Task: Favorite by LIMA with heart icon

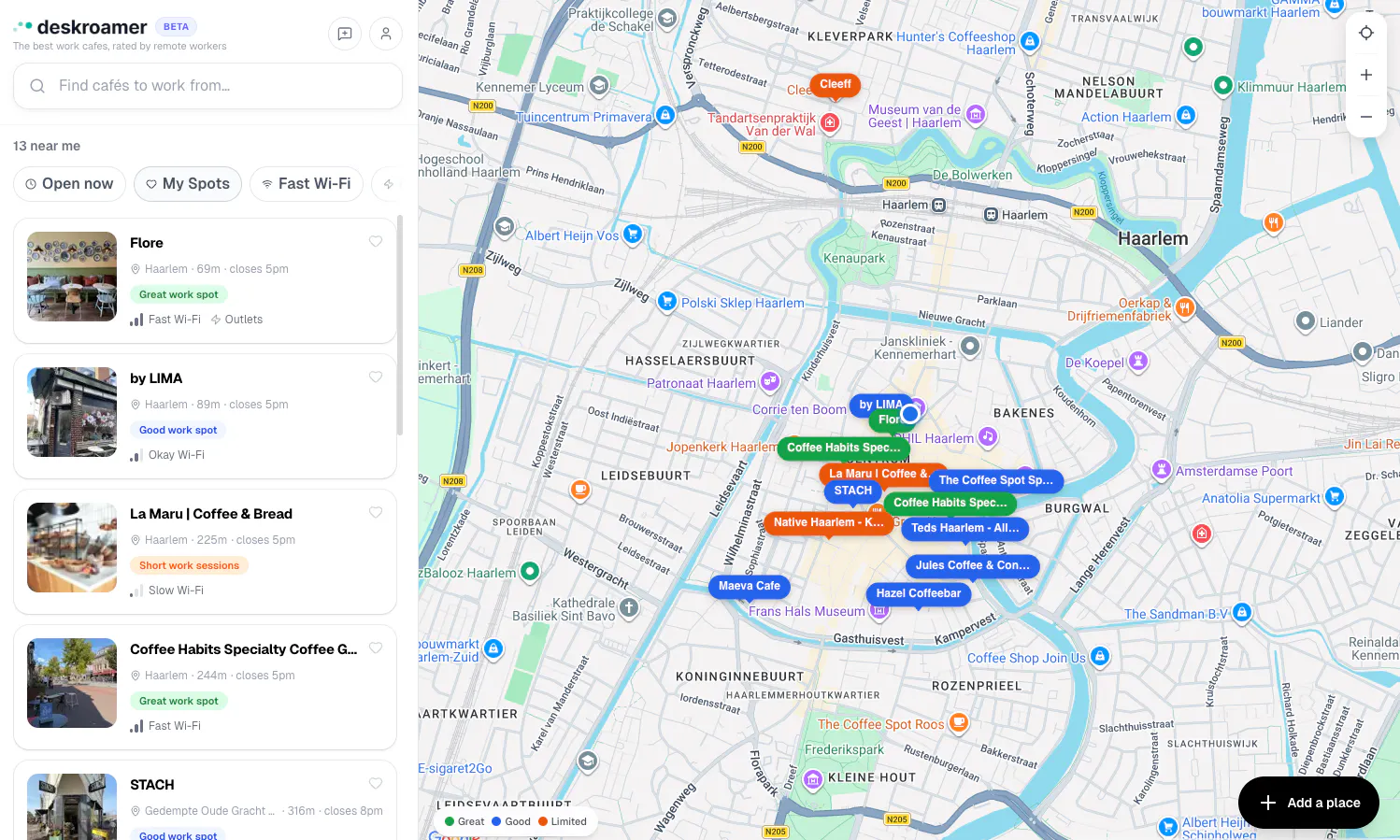Action: tap(376, 377)
